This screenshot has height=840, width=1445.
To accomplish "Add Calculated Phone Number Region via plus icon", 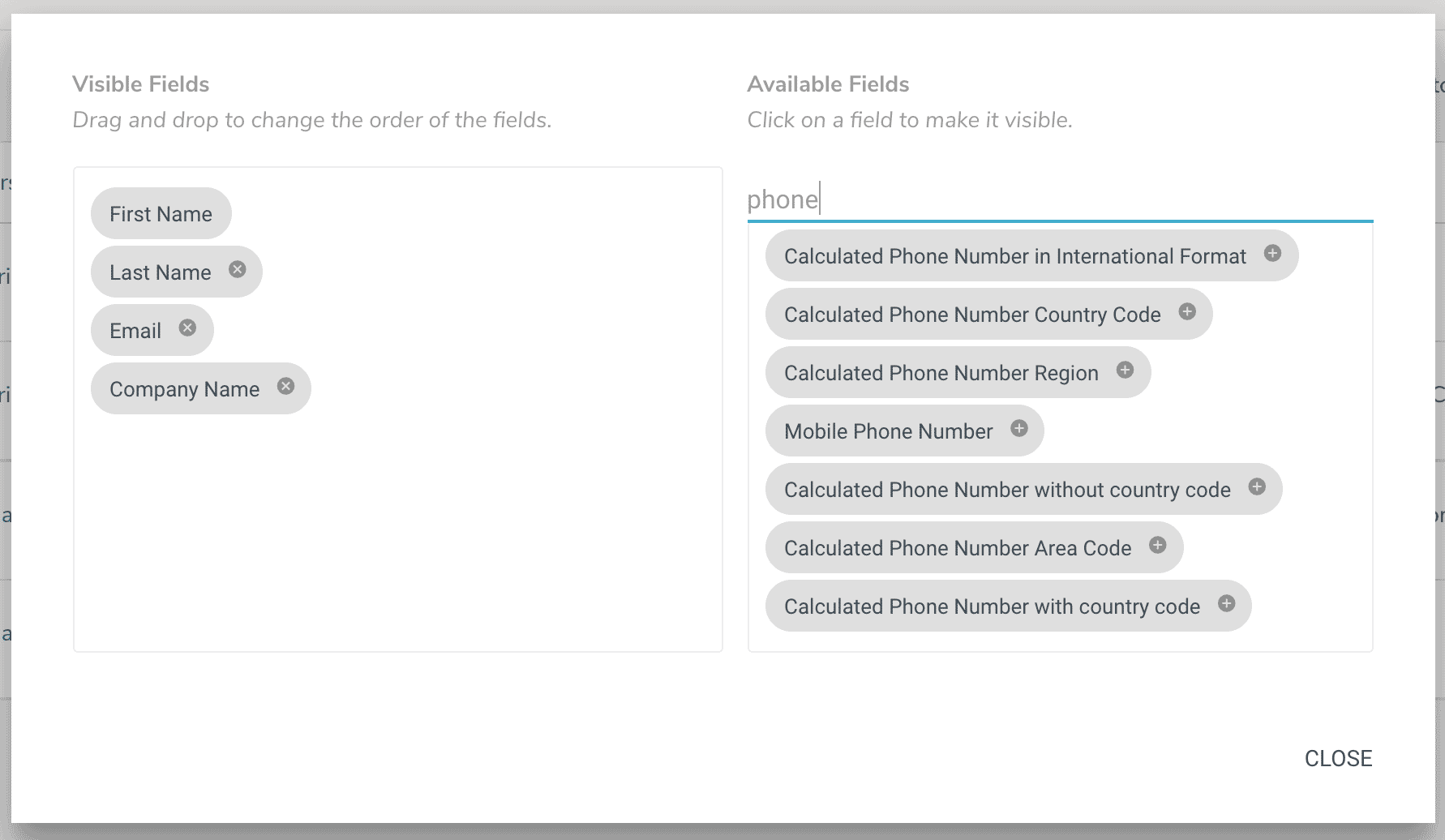I will (x=1125, y=370).
